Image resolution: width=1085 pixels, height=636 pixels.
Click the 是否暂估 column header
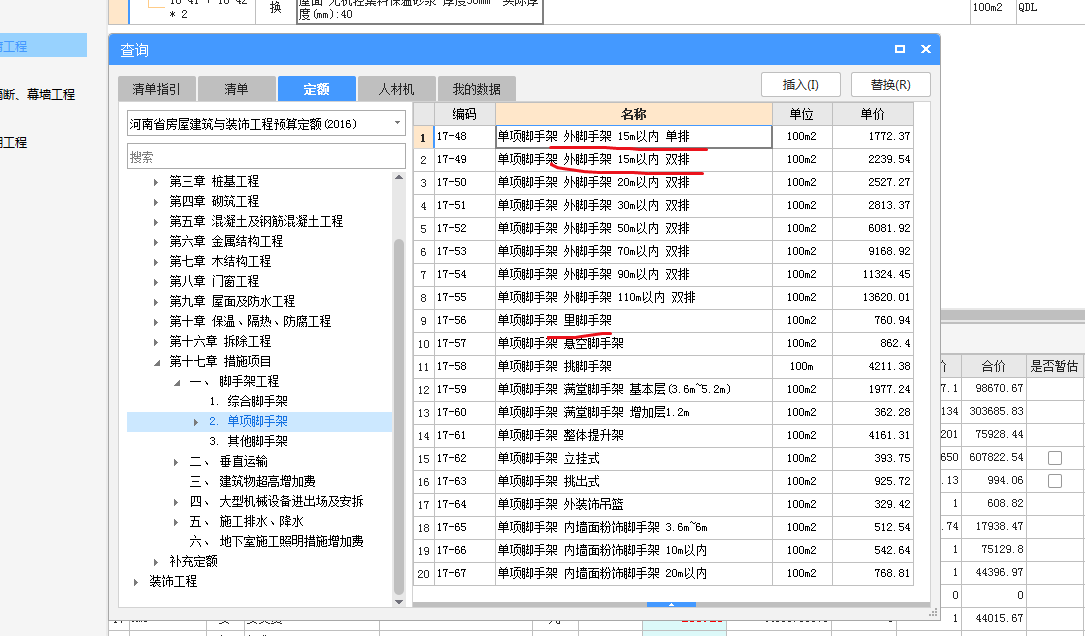tap(1055, 367)
